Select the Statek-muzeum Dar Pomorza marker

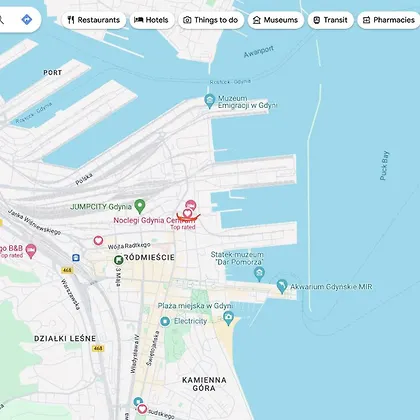click(259, 275)
